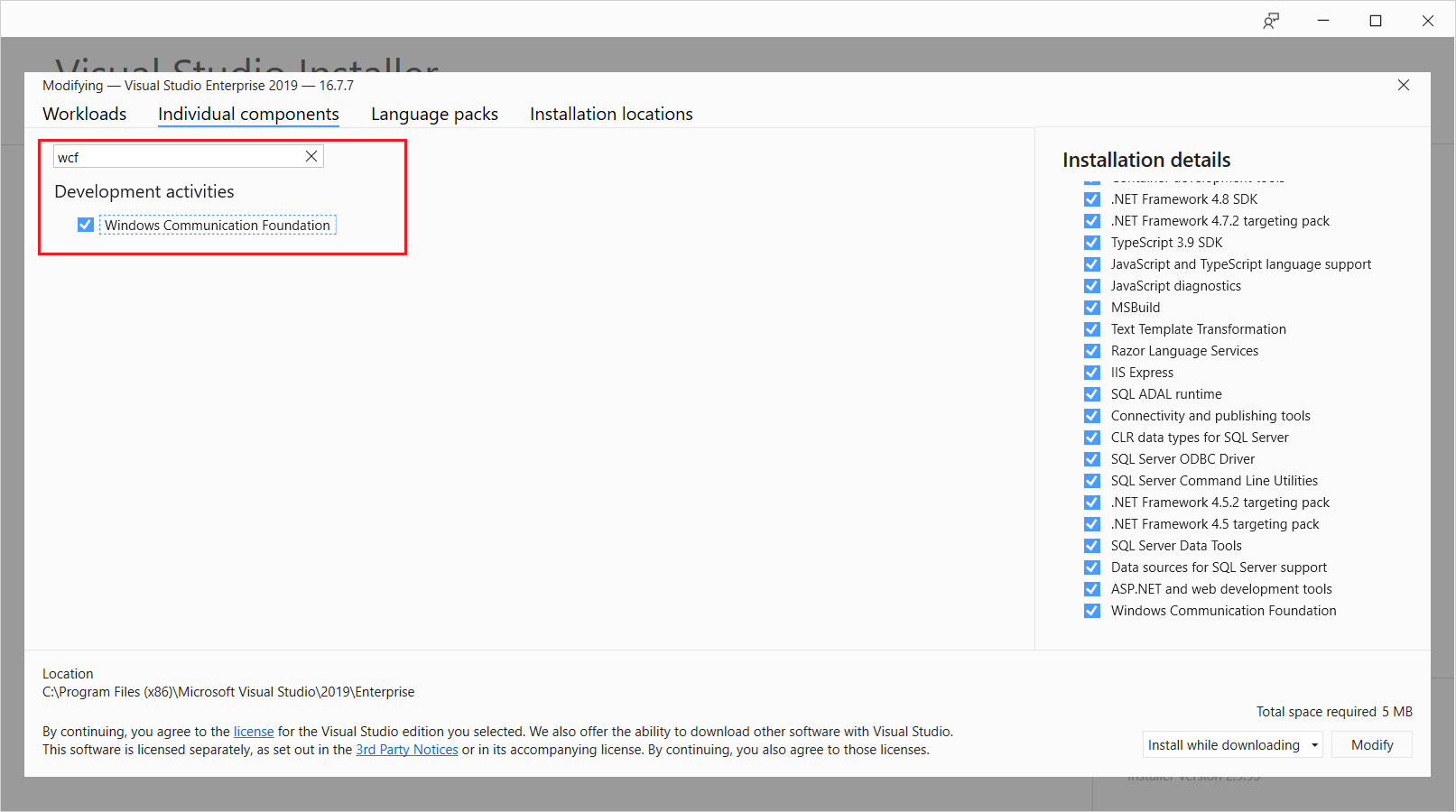Toggle the MSBuild checkbox
Screen dimensions: 1456x812
[1092, 308]
